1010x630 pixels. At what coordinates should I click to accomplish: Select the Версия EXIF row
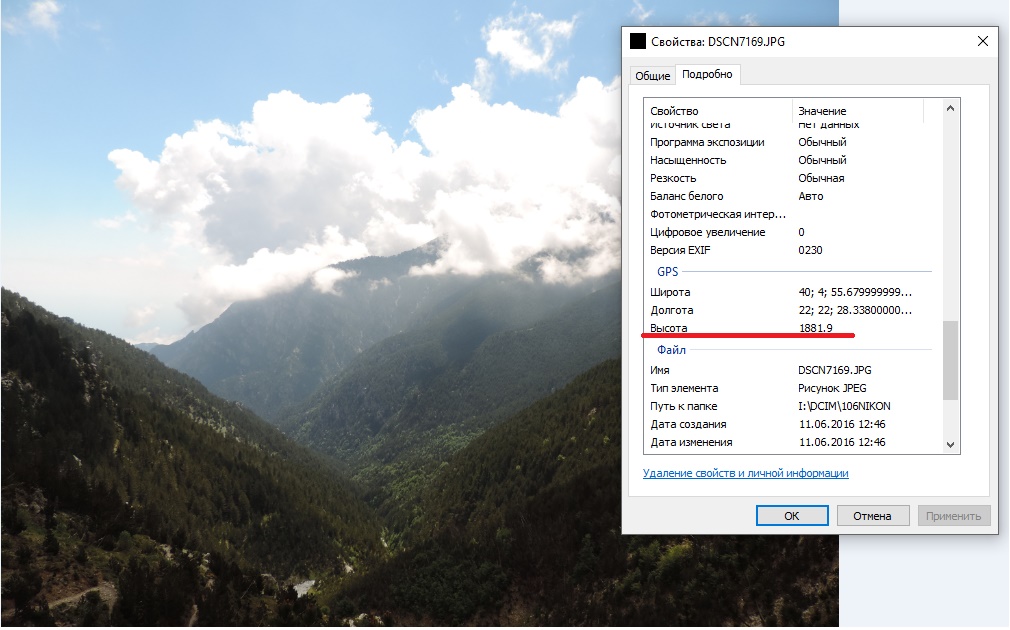pyautogui.click(x=790, y=250)
